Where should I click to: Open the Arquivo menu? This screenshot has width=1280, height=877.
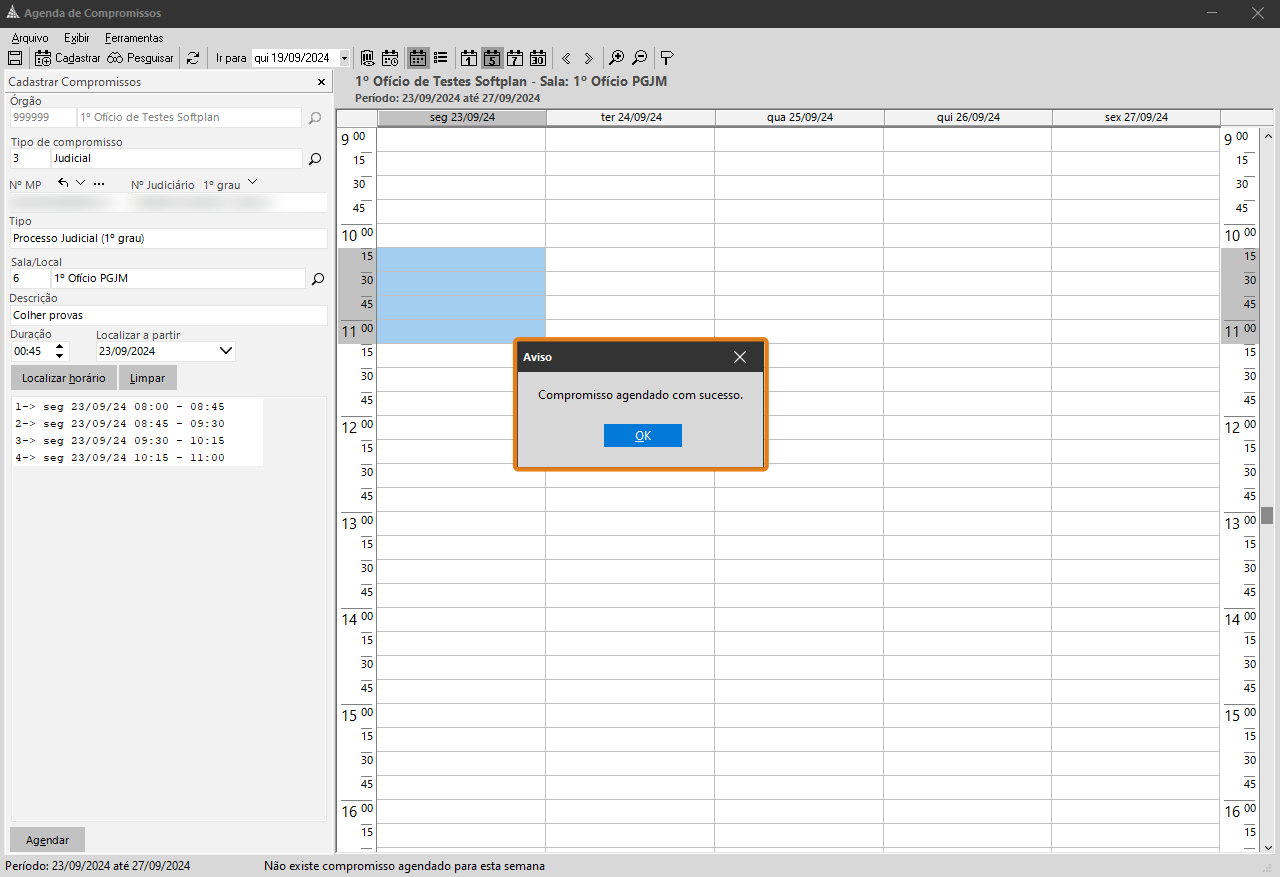point(30,38)
